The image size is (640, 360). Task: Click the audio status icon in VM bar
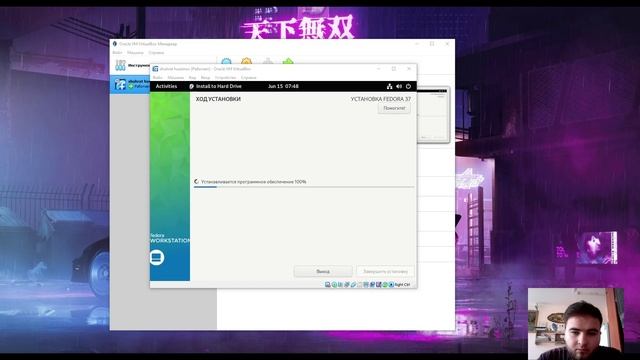pyautogui.click(x=340, y=284)
